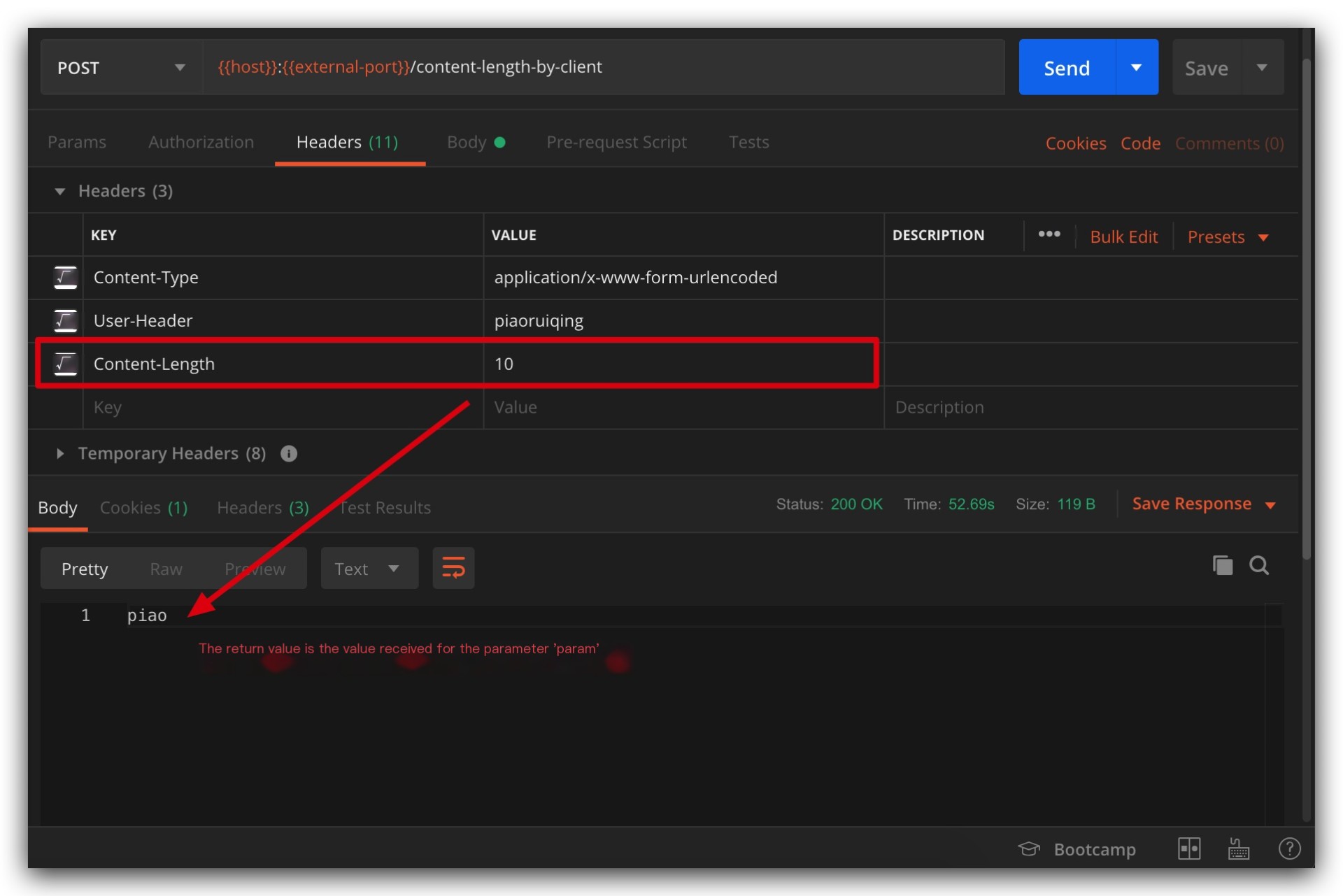
Task: Click the 119 B response size
Action: pos(1076,504)
